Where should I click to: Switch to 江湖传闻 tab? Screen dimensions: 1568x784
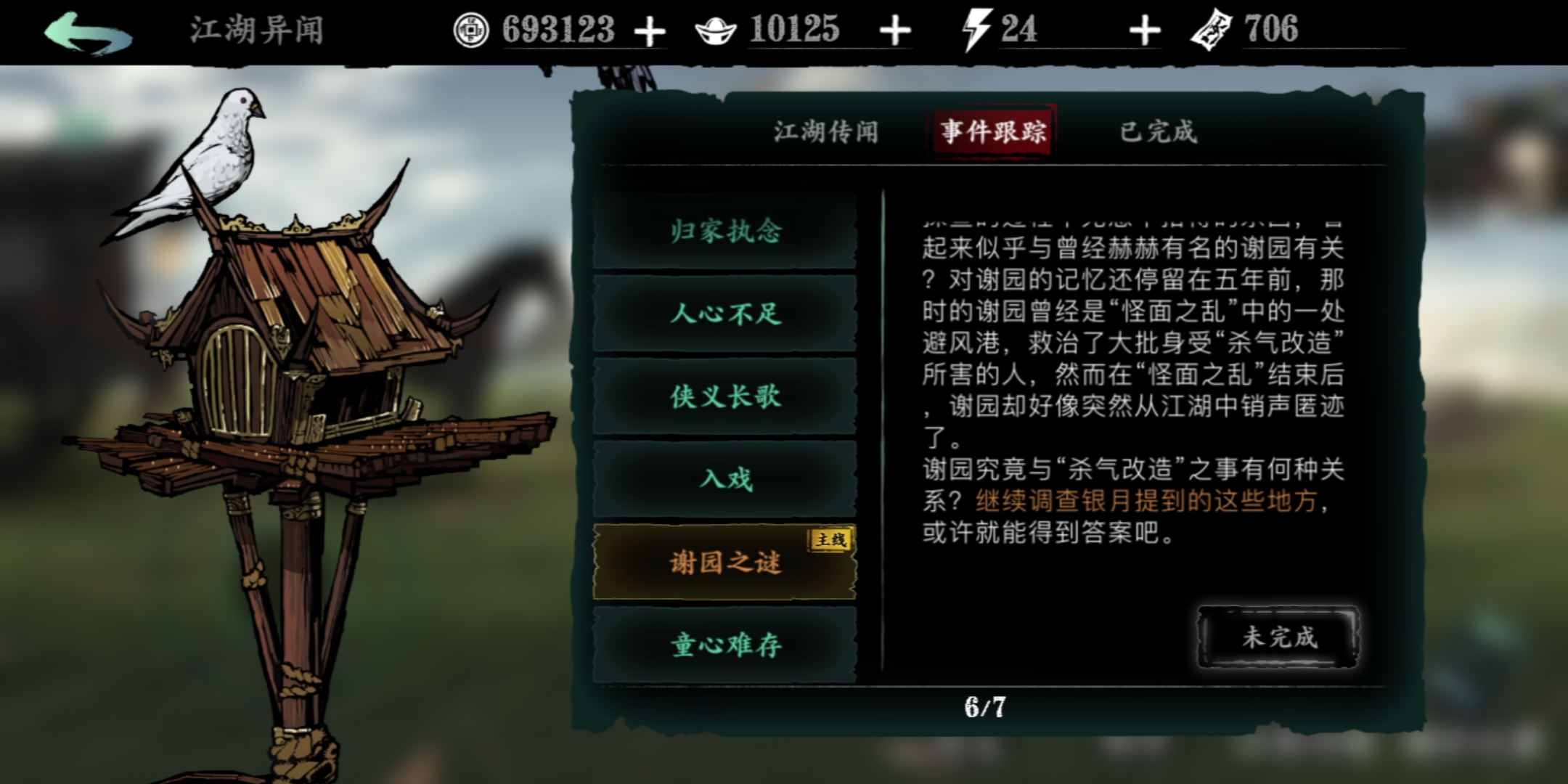825,131
